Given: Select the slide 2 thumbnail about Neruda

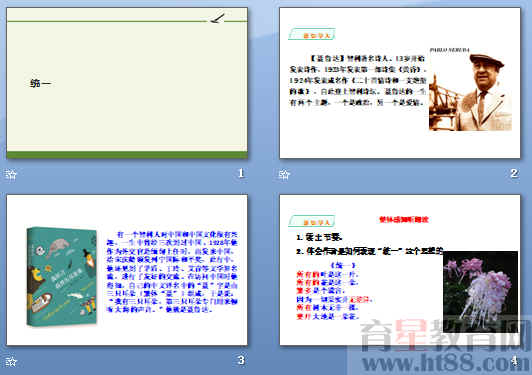Looking at the screenshot, I should point(400,83).
